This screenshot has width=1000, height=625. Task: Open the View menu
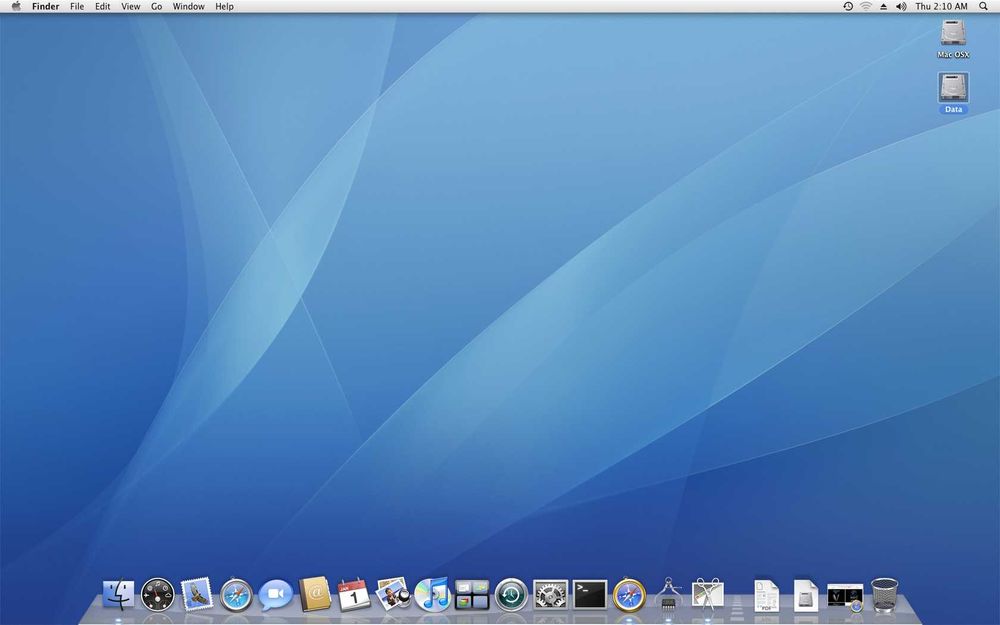[x=131, y=6]
